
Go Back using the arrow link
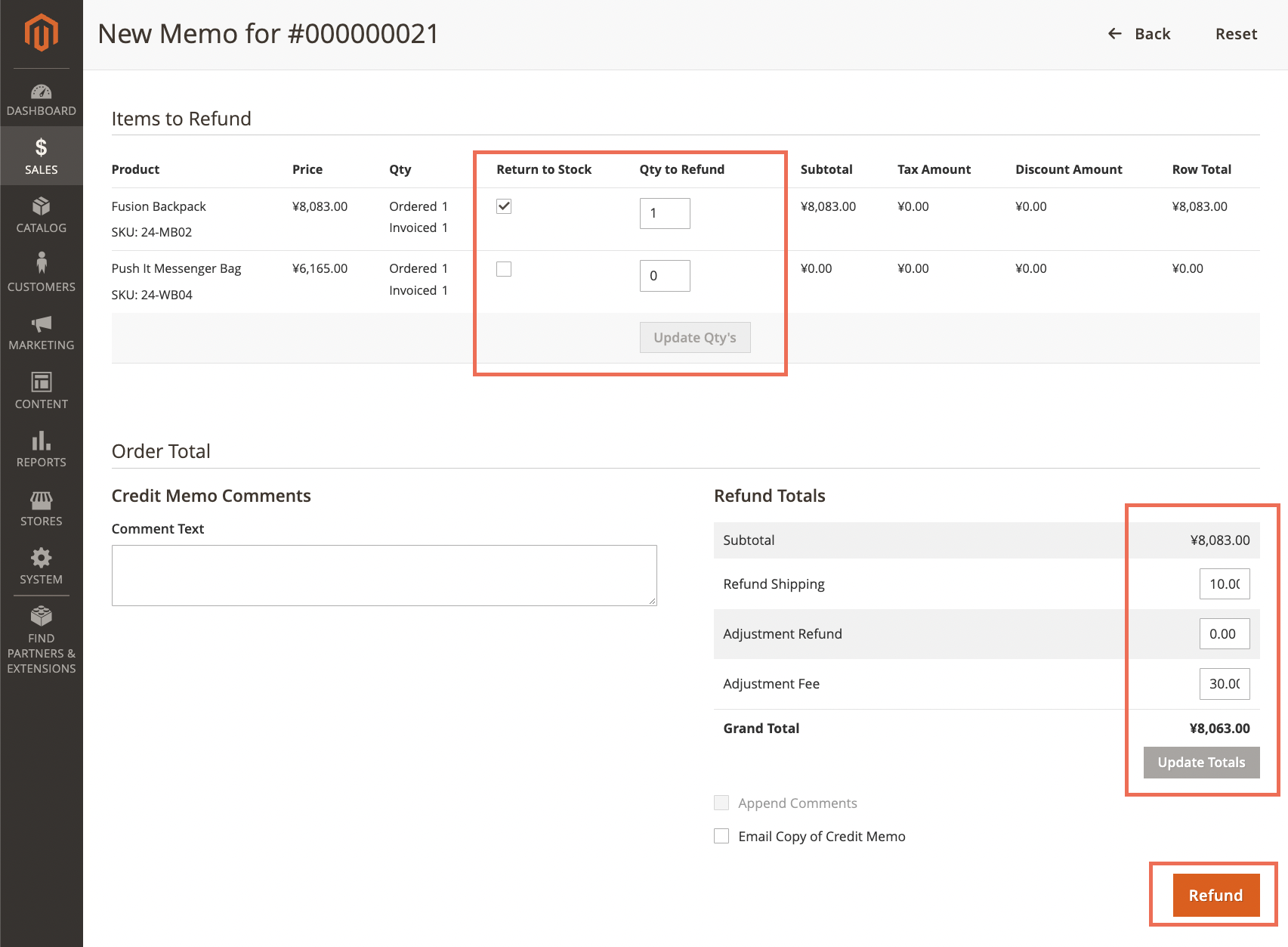(1139, 34)
